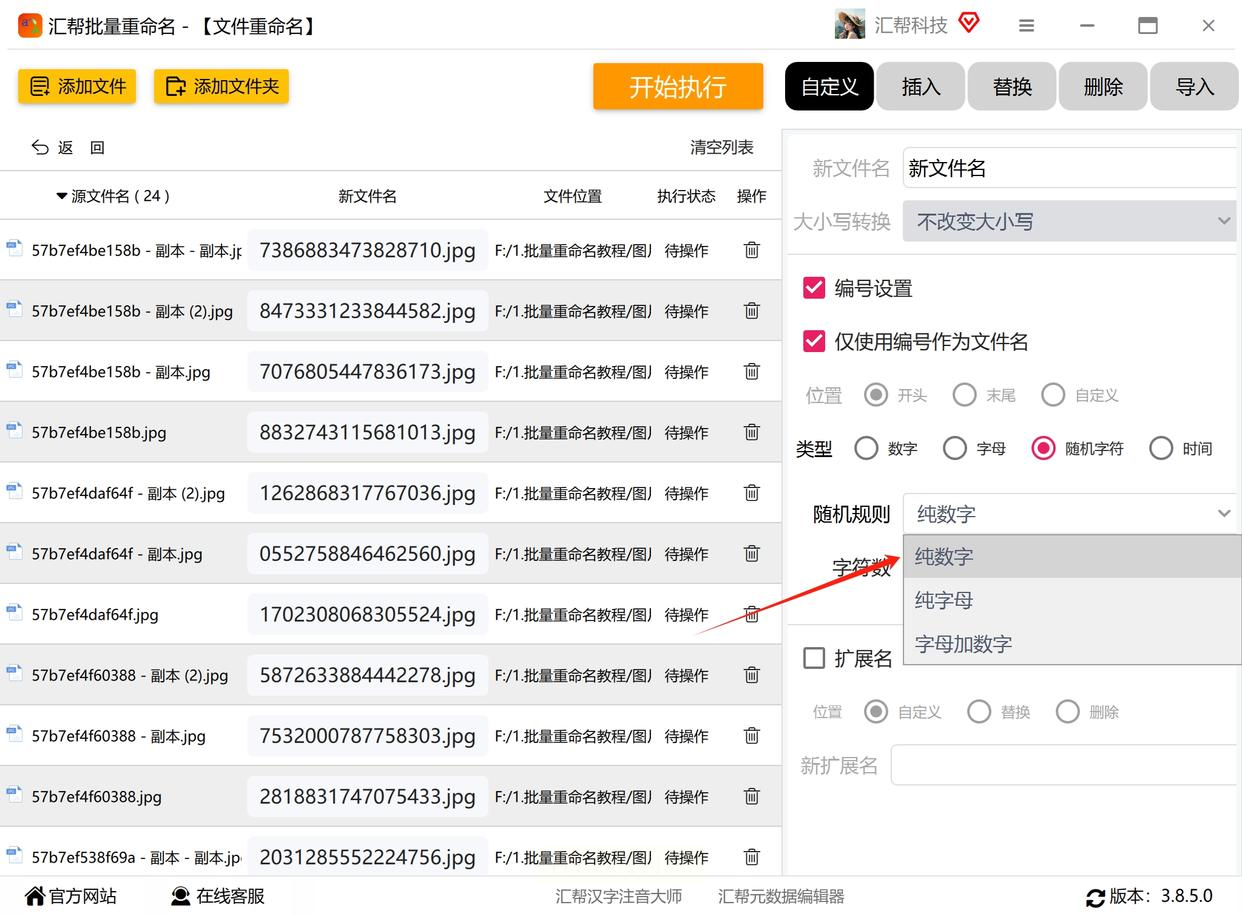Select the 时间 type radio button
This screenshot has width=1242, height=916.
point(1161,448)
